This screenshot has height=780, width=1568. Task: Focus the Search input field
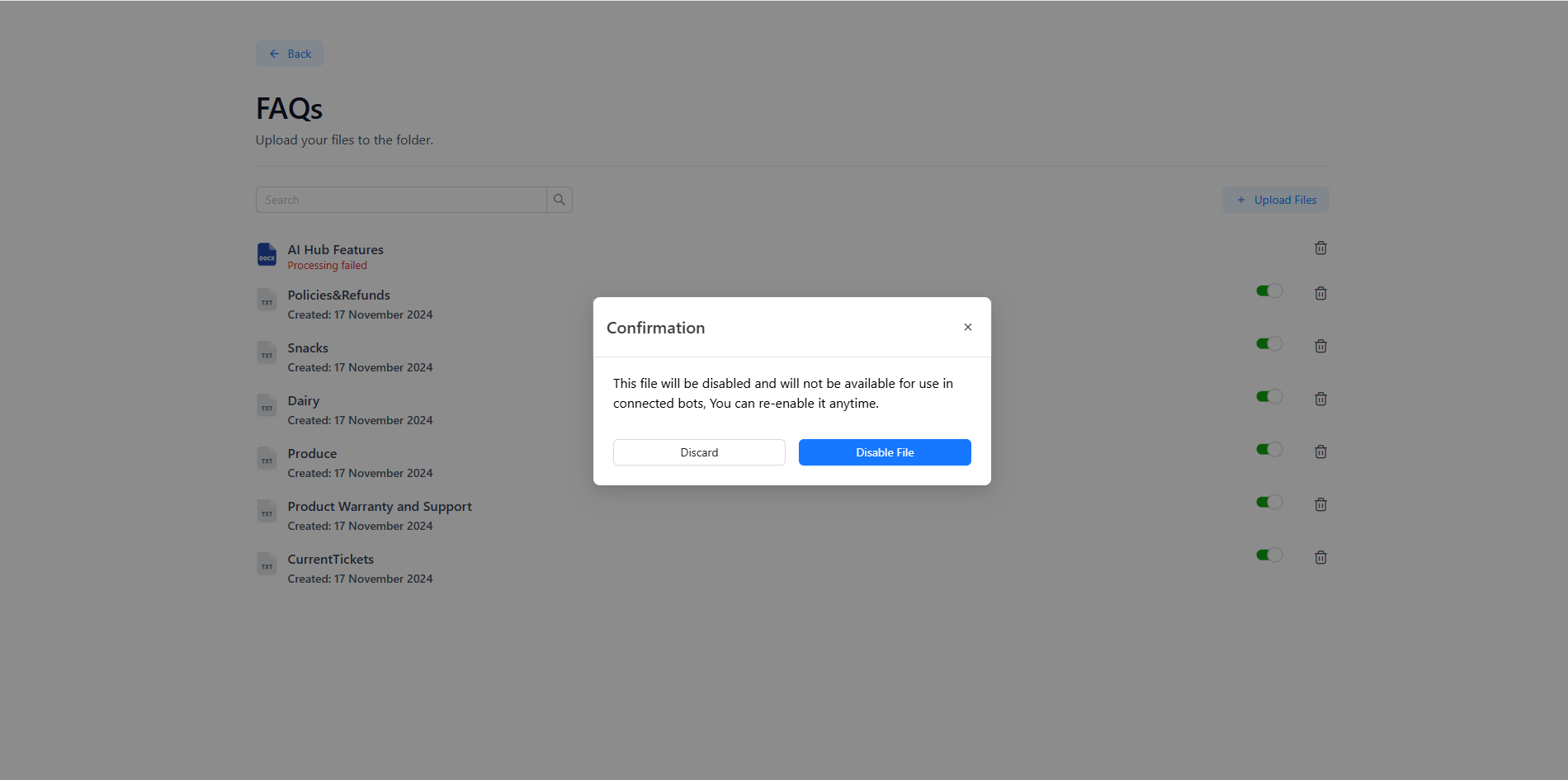pos(401,200)
